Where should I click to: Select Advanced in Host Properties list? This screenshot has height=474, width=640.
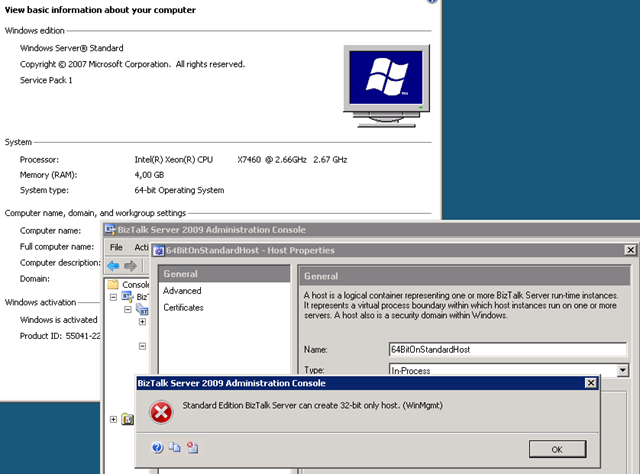click(182, 291)
